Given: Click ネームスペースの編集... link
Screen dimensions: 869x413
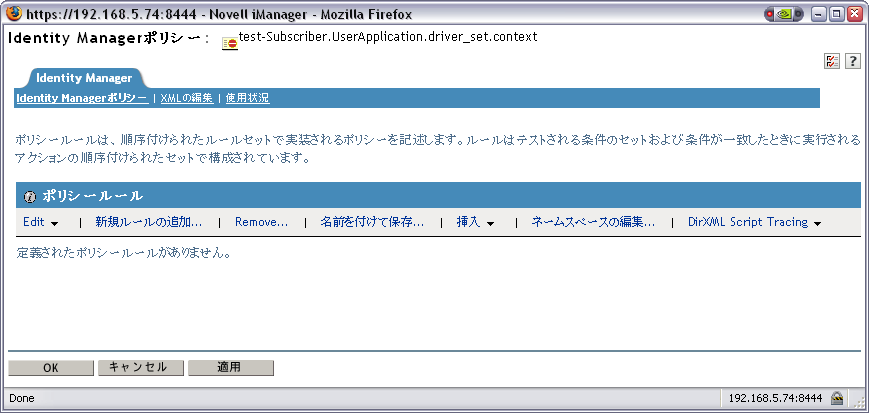Looking at the screenshot, I should tap(593, 222).
